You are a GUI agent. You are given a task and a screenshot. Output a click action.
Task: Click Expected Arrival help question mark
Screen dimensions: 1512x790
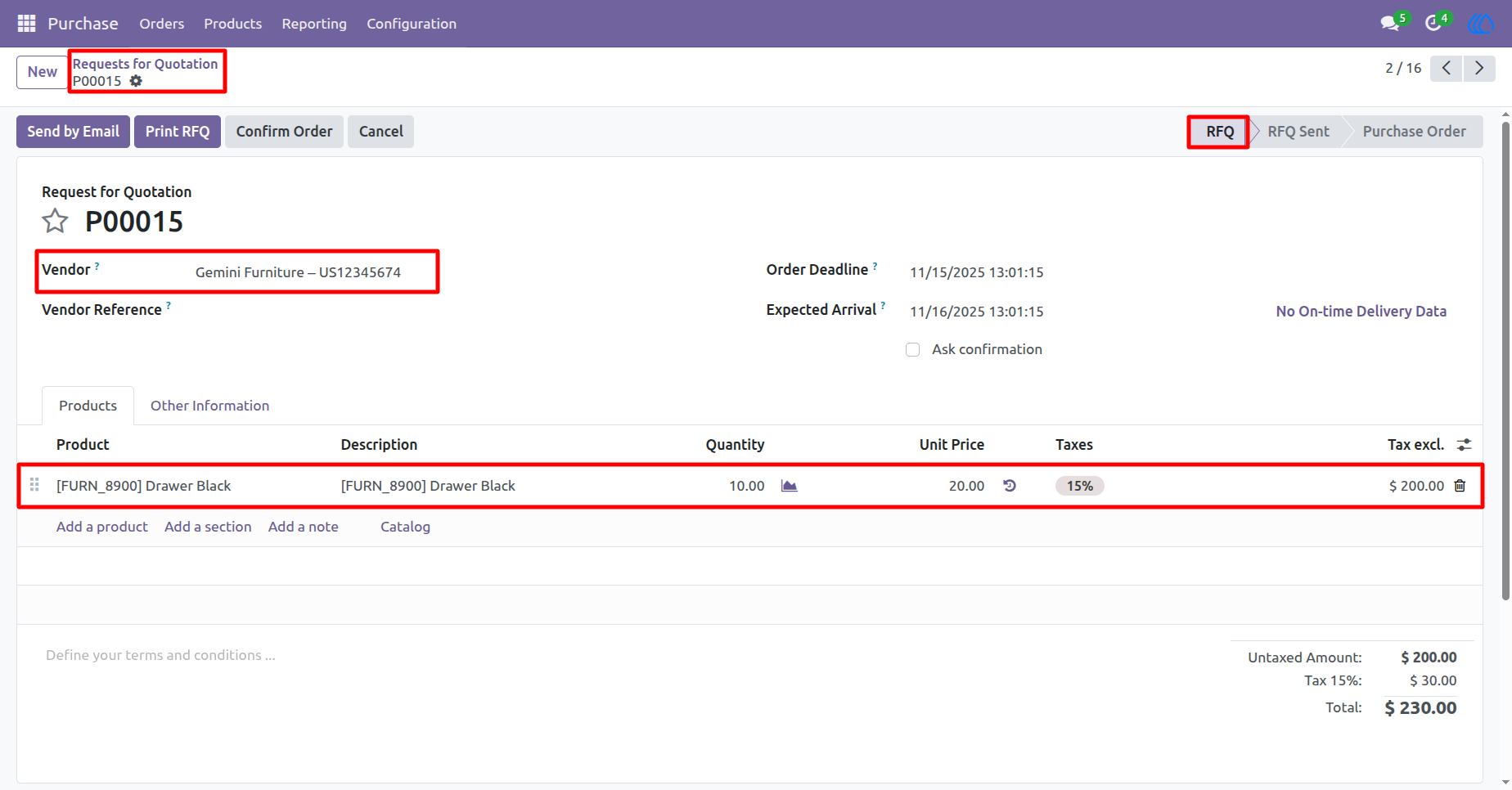click(883, 306)
